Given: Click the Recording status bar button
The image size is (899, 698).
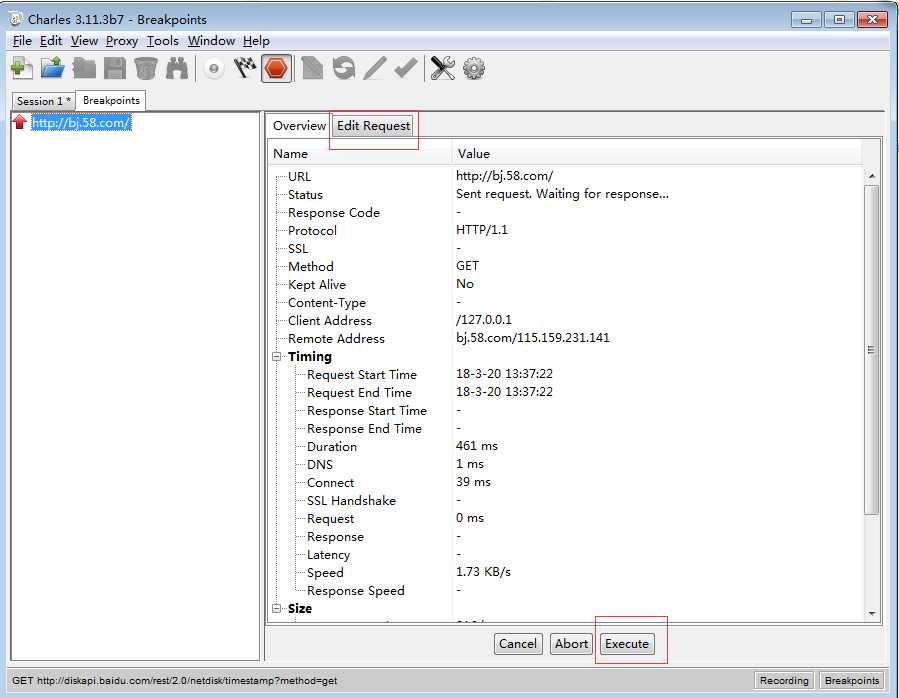Looking at the screenshot, I should [784, 680].
